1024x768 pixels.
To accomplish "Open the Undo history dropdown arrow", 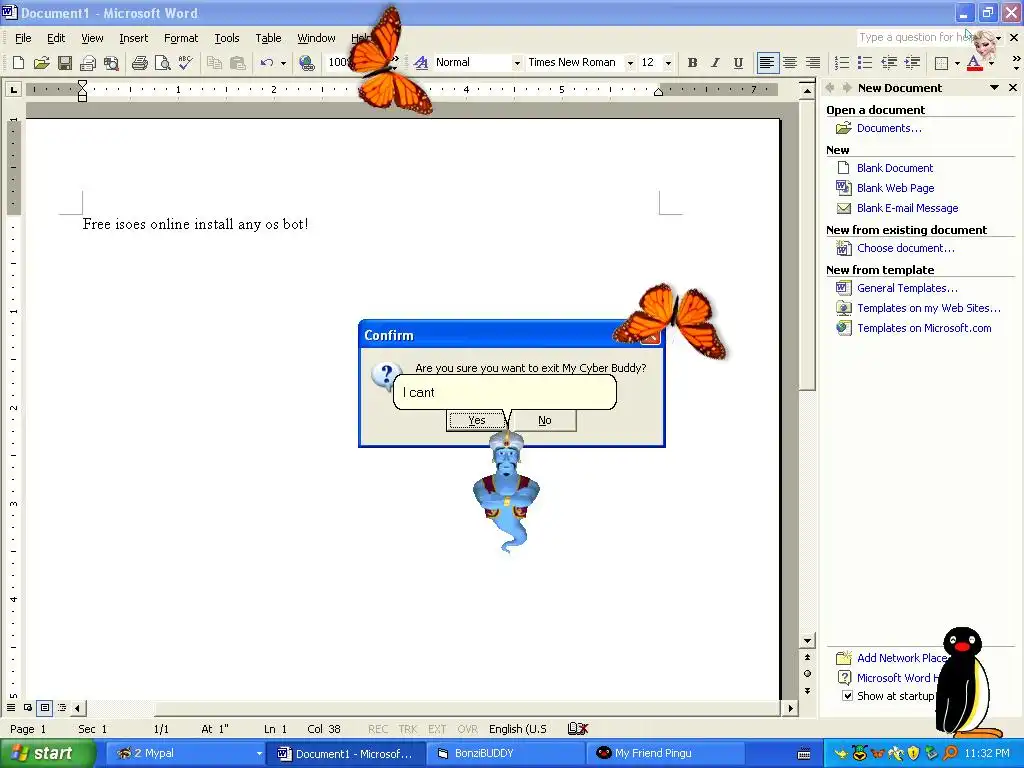I will click(283, 63).
